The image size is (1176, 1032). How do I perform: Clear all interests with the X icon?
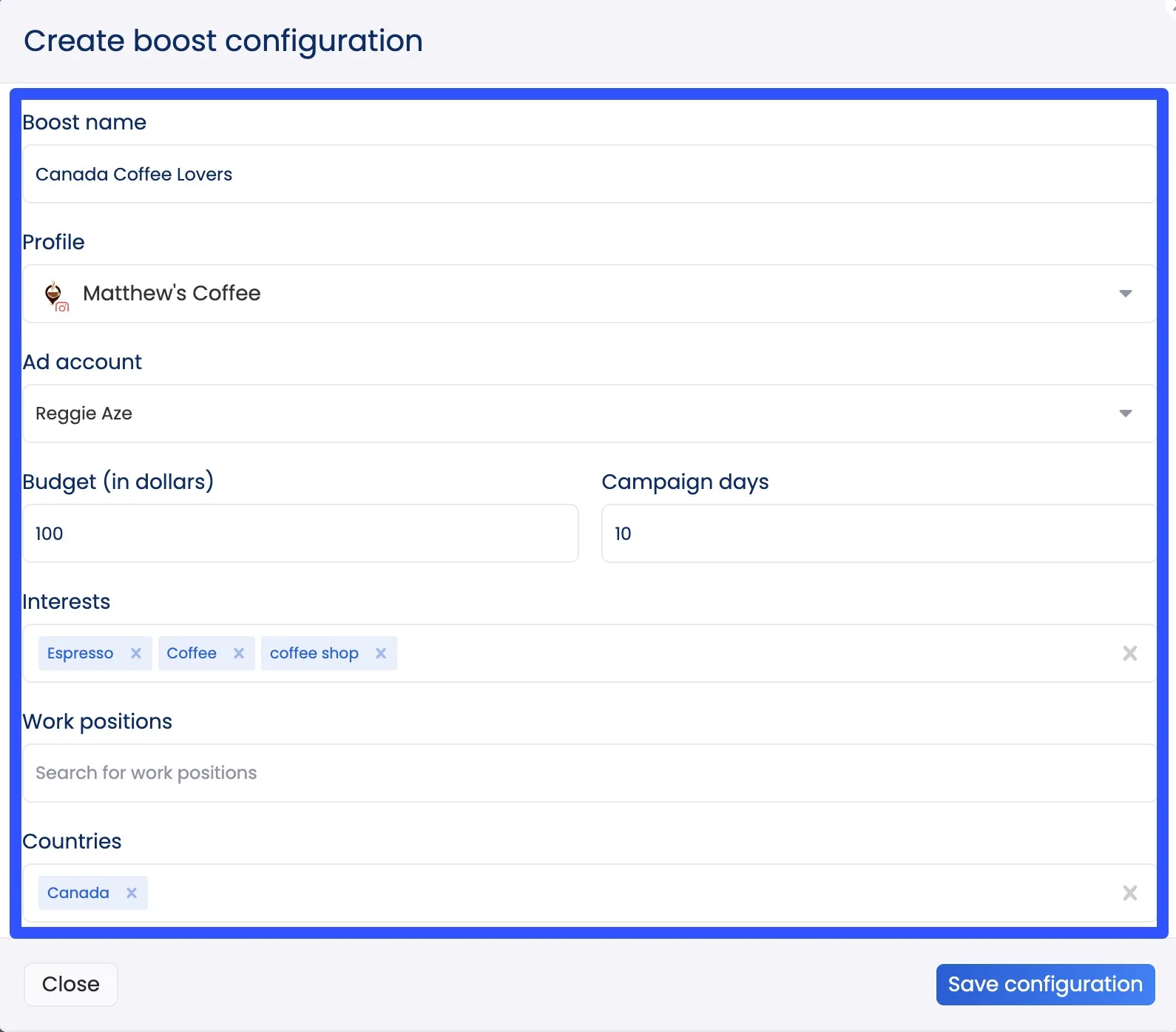[x=1129, y=653]
